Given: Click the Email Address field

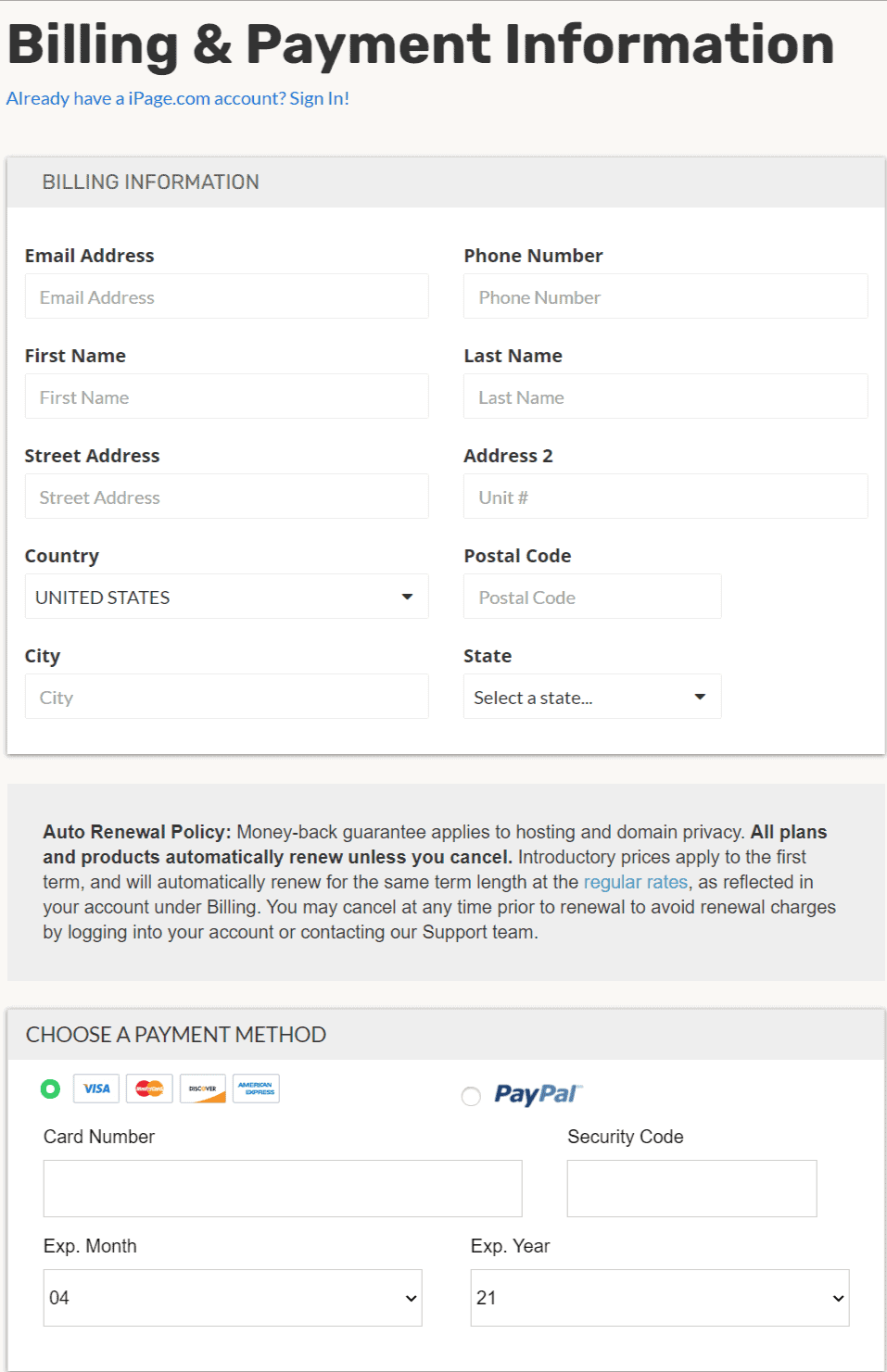Looking at the screenshot, I should [226, 296].
